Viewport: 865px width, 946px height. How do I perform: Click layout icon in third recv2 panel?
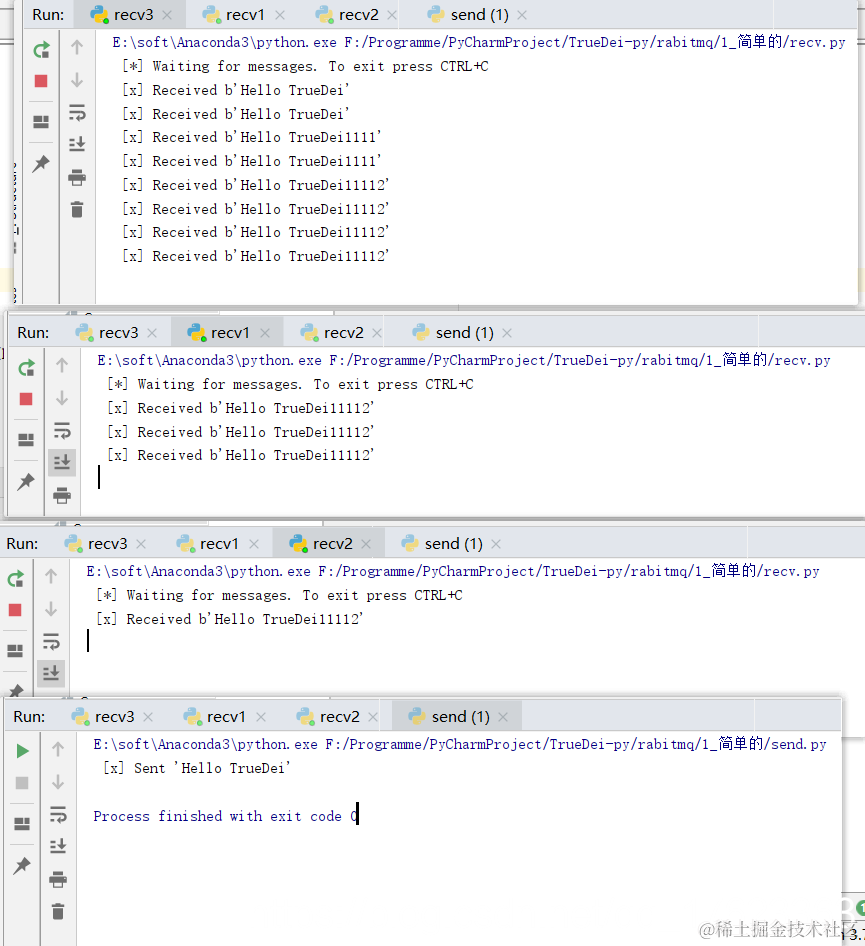15,651
